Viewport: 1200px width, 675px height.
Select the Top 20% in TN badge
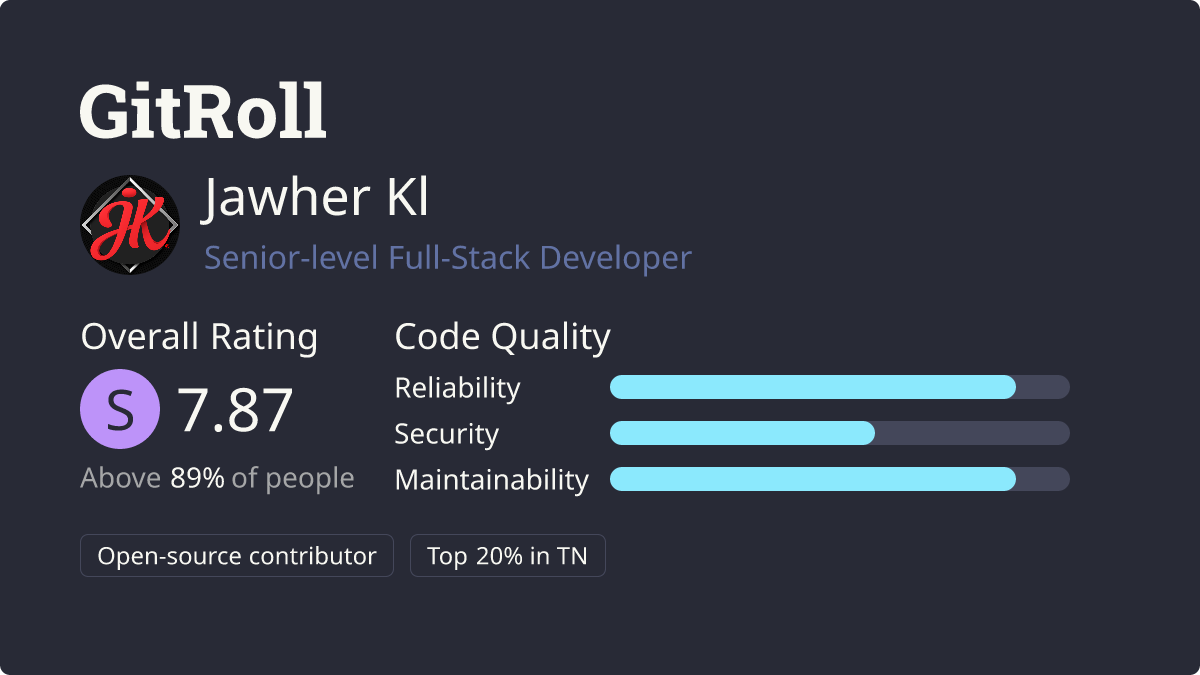(507, 556)
